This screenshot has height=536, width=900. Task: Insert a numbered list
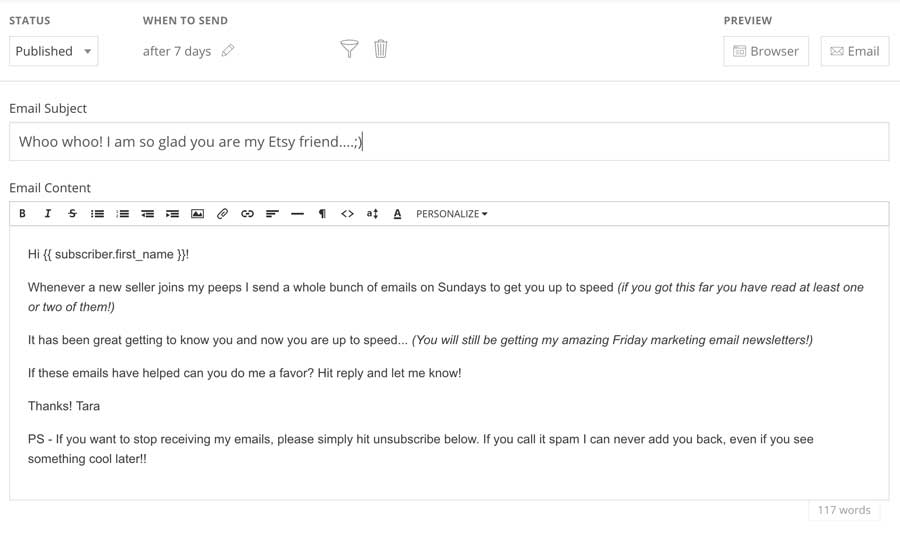pos(122,213)
